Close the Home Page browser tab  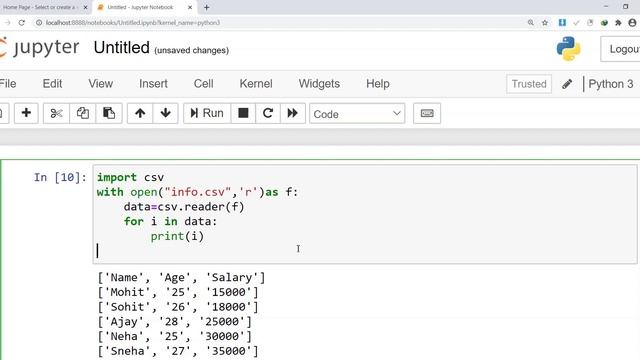(x=85, y=7)
